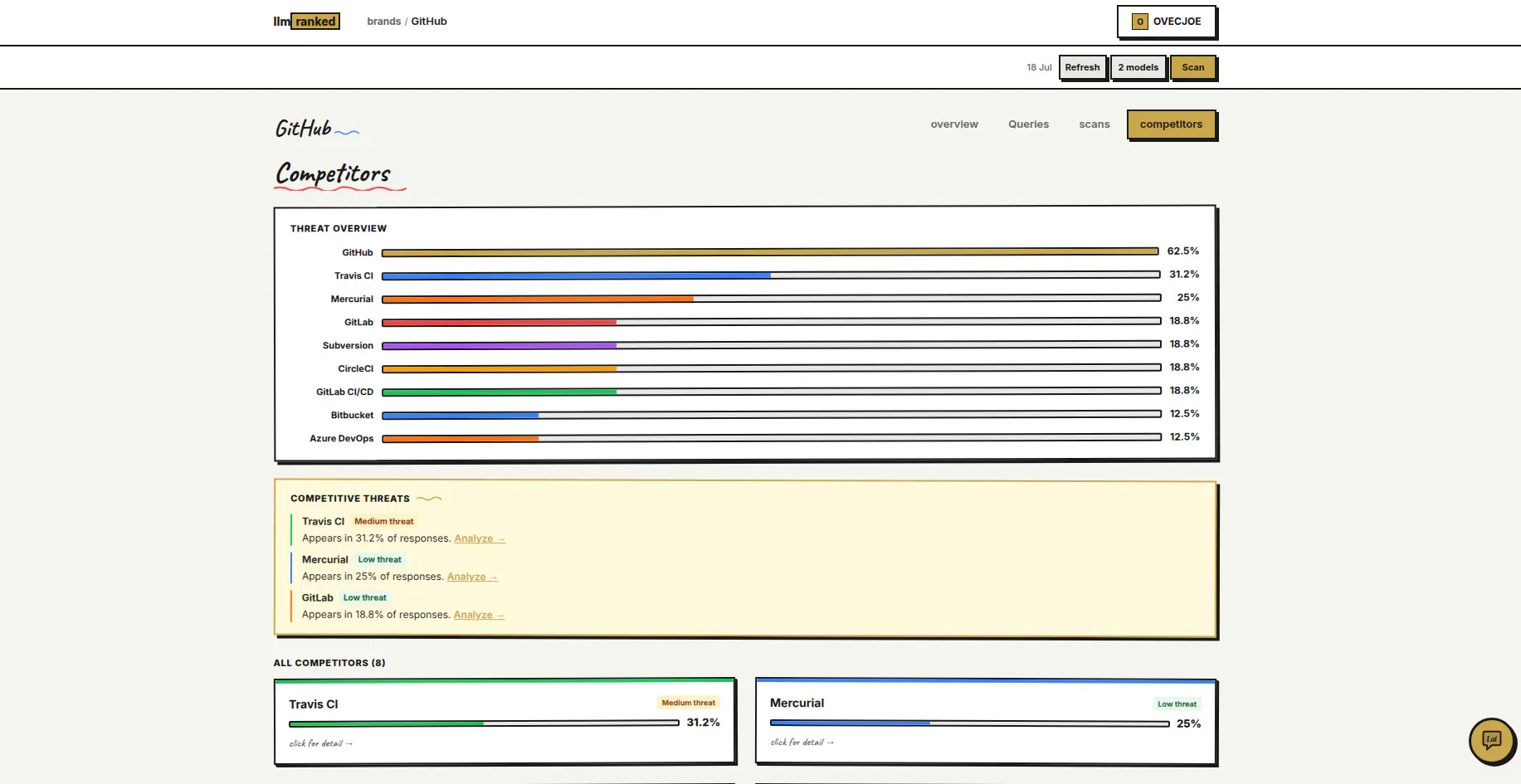Click the Refresh button
This screenshot has width=1521, height=784.
[1082, 67]
